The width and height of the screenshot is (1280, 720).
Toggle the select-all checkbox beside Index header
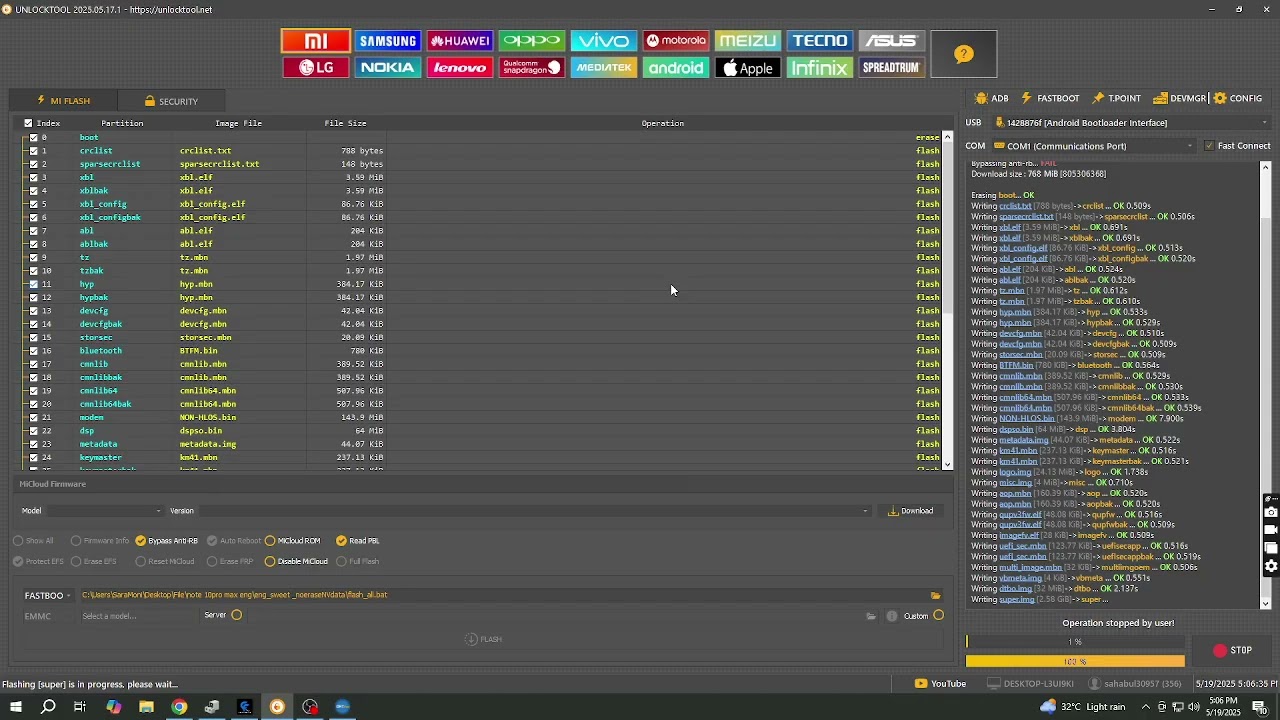tap(28, 123)
